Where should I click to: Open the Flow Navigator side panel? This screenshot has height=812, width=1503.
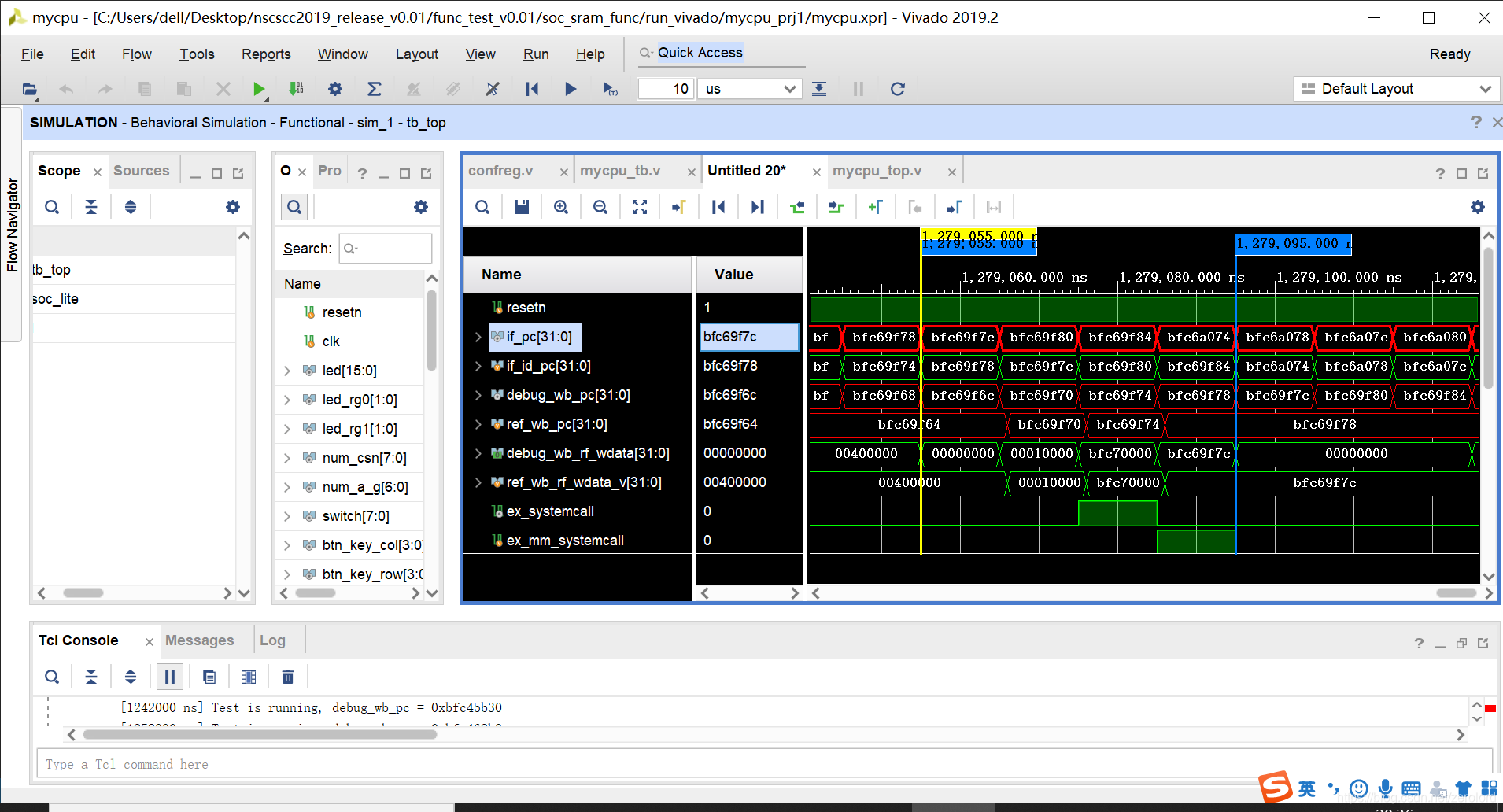[x=11, y=225]
